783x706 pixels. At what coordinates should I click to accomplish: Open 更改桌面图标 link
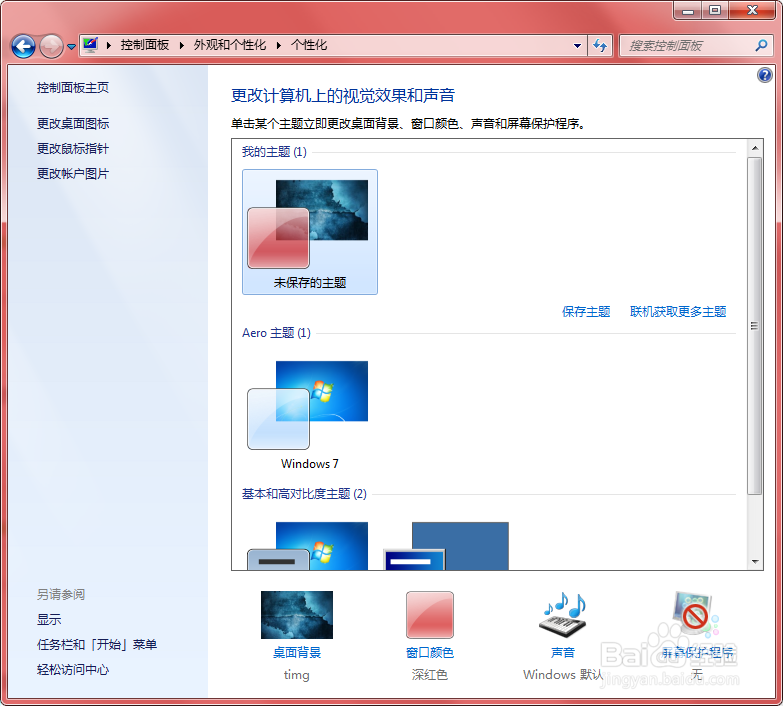pyautogui.click(x=72, y=123)
